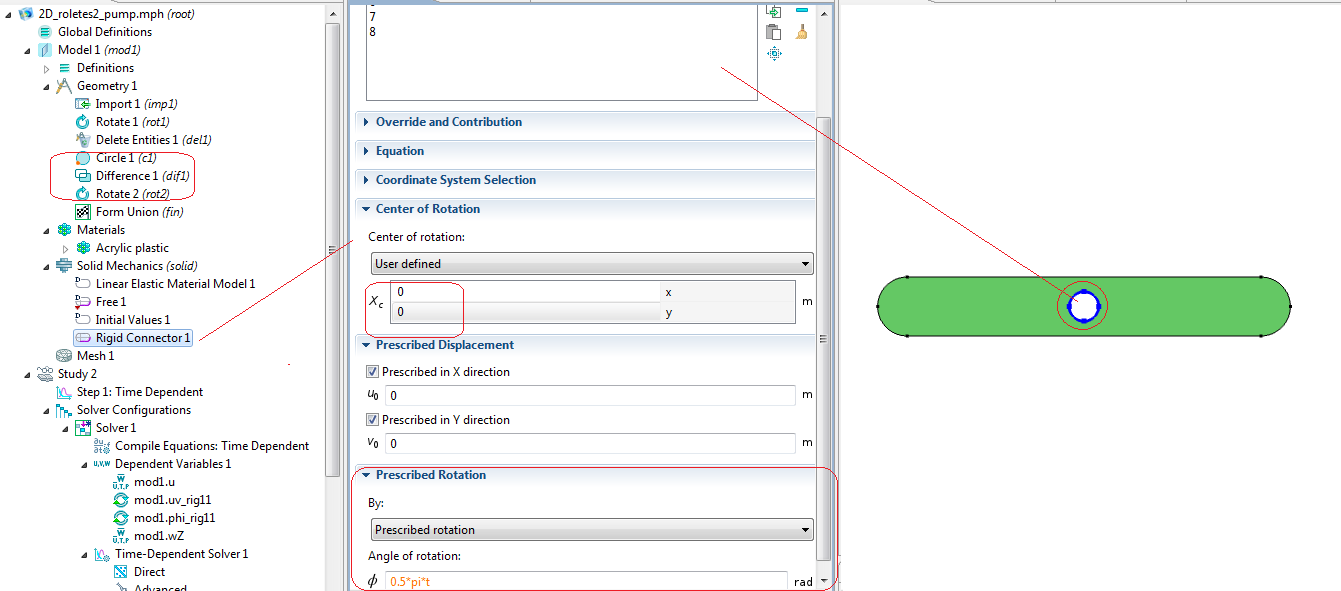
Task: Select the mod1.u variable
Action: click(x=154, y=482)
